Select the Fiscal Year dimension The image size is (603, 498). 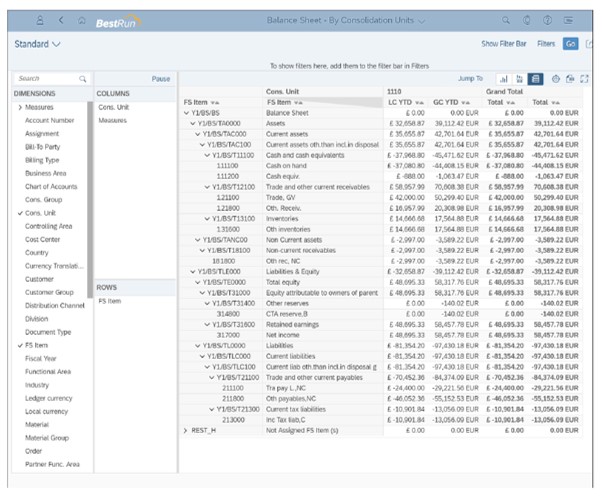coord(41,358)
